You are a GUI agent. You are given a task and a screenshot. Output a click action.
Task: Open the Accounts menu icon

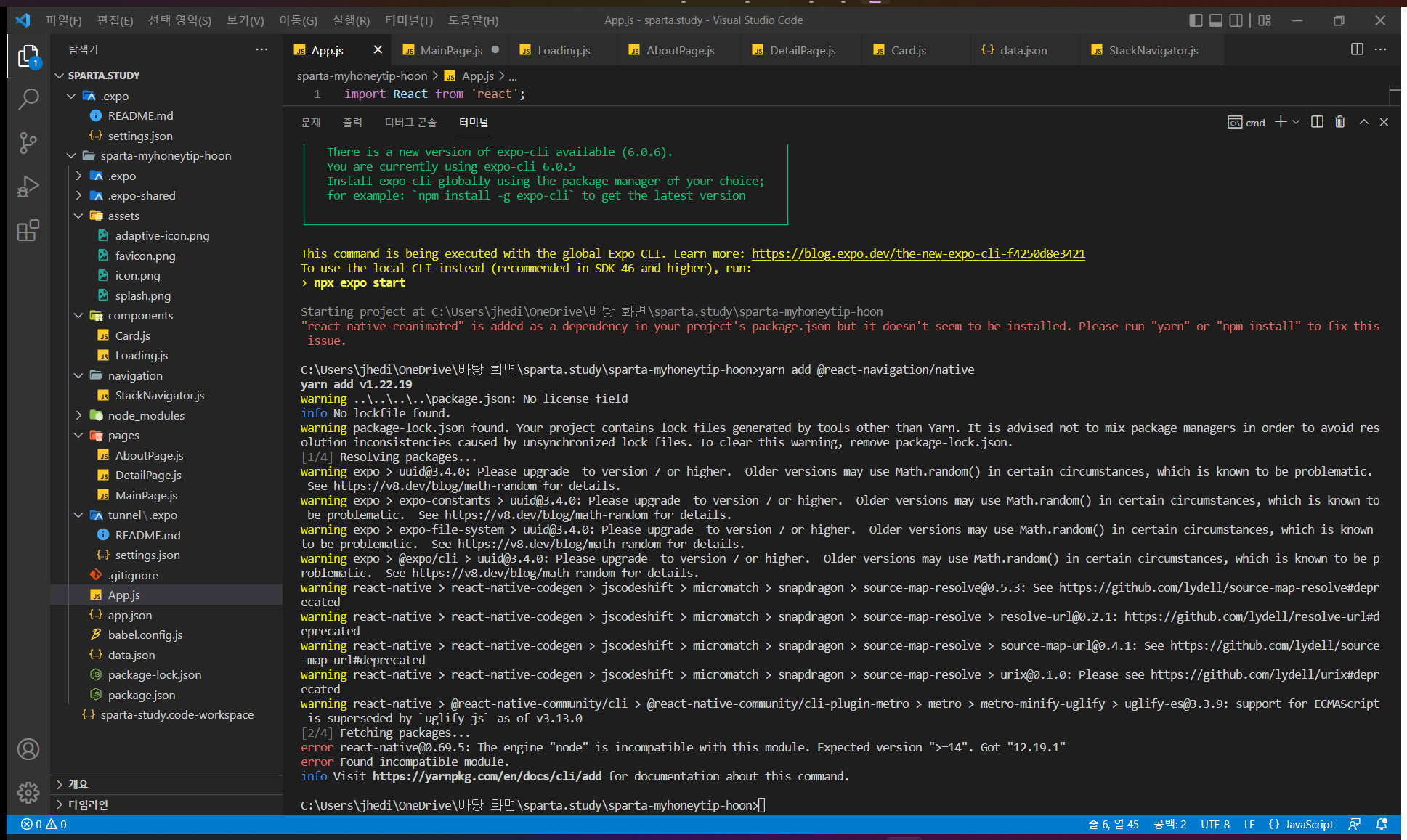pyautogui.click(x=28, y=749)
